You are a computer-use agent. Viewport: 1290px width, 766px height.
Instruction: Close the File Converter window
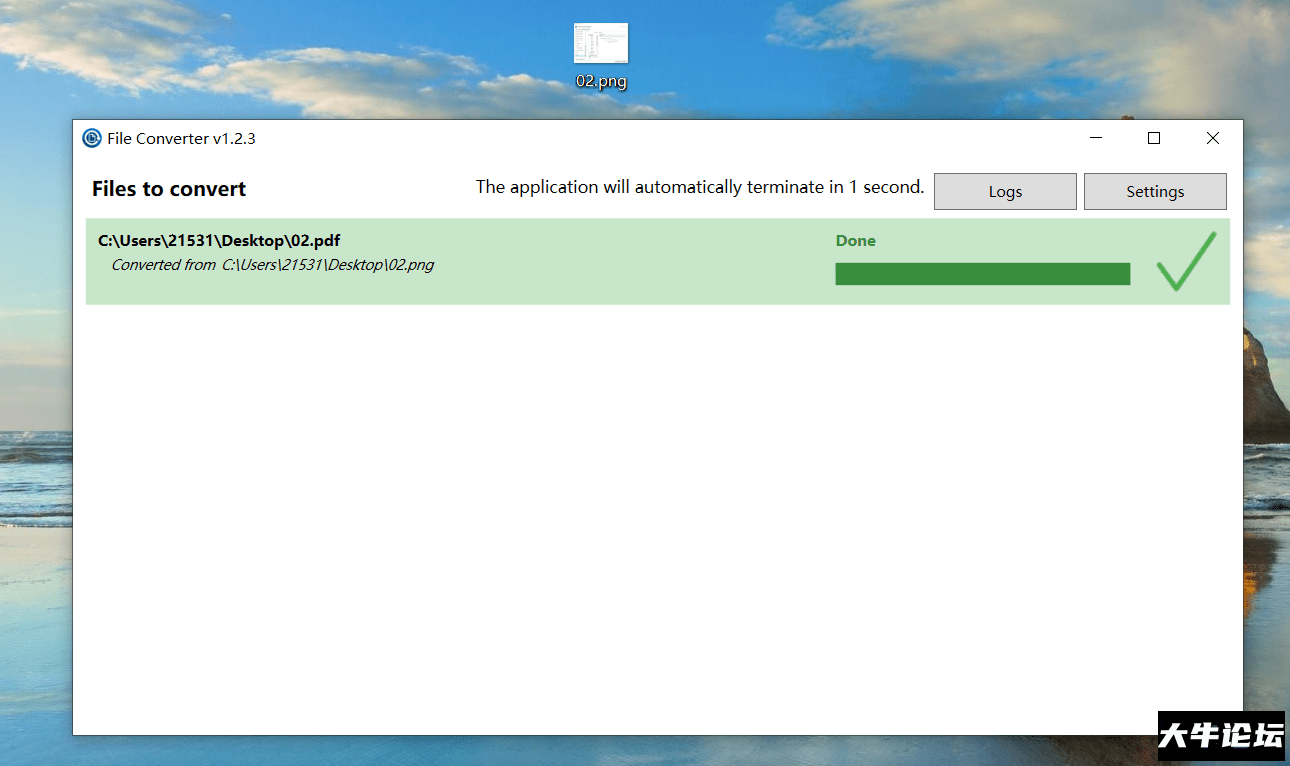point(1213,138)
